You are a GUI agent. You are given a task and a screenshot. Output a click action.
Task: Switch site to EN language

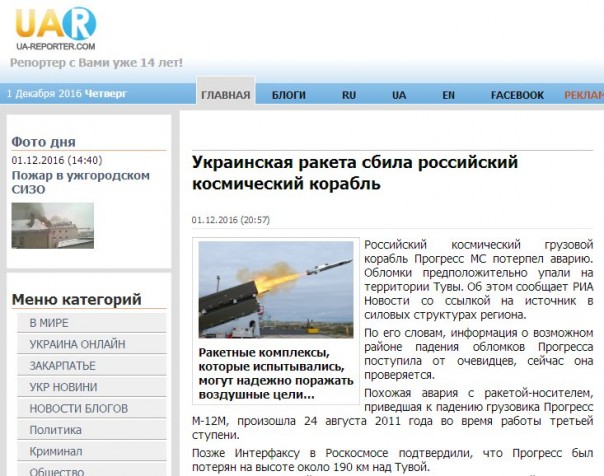pos(449,95)
